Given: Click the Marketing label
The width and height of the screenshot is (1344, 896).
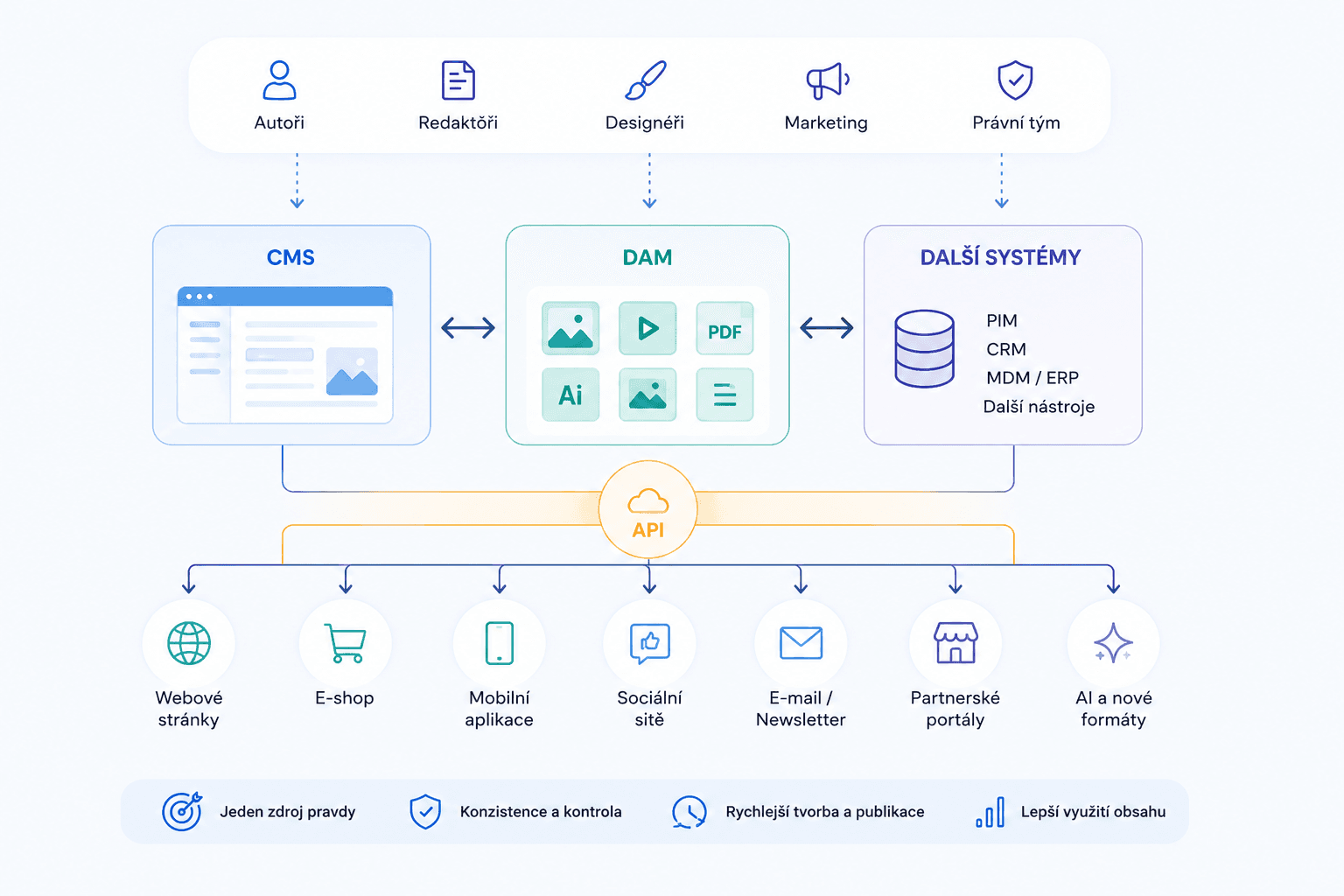Looking at the screenshot, I should point(826,122).
